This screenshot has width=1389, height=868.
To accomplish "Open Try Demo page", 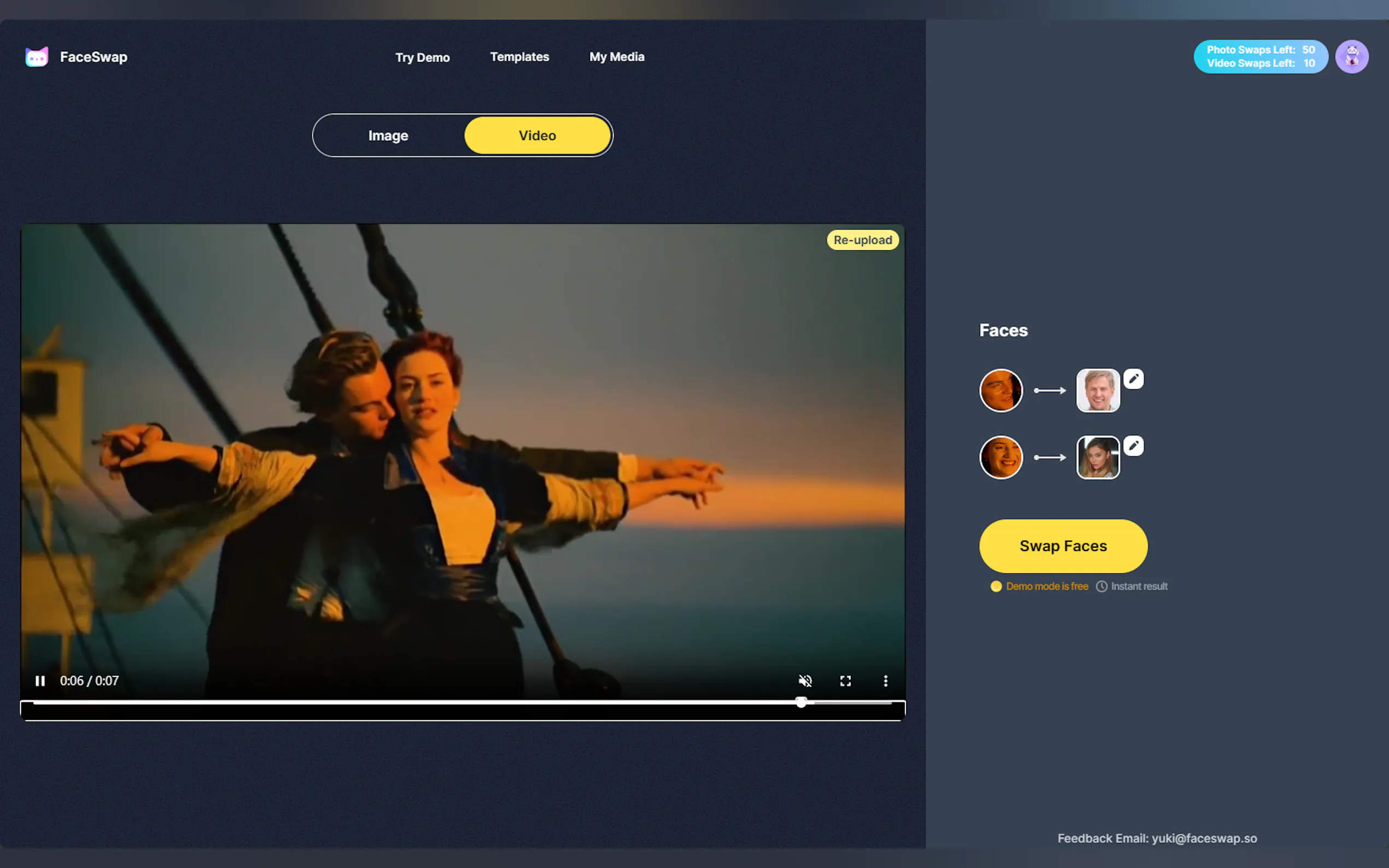I will point(422,57).
